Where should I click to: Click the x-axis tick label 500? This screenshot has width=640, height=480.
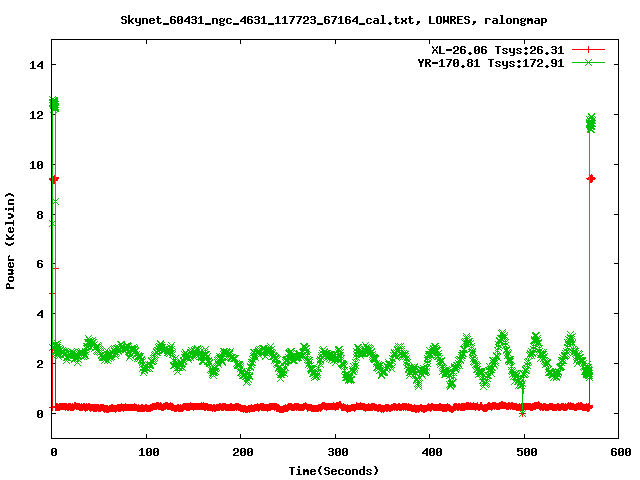click(x=527, y=452)
